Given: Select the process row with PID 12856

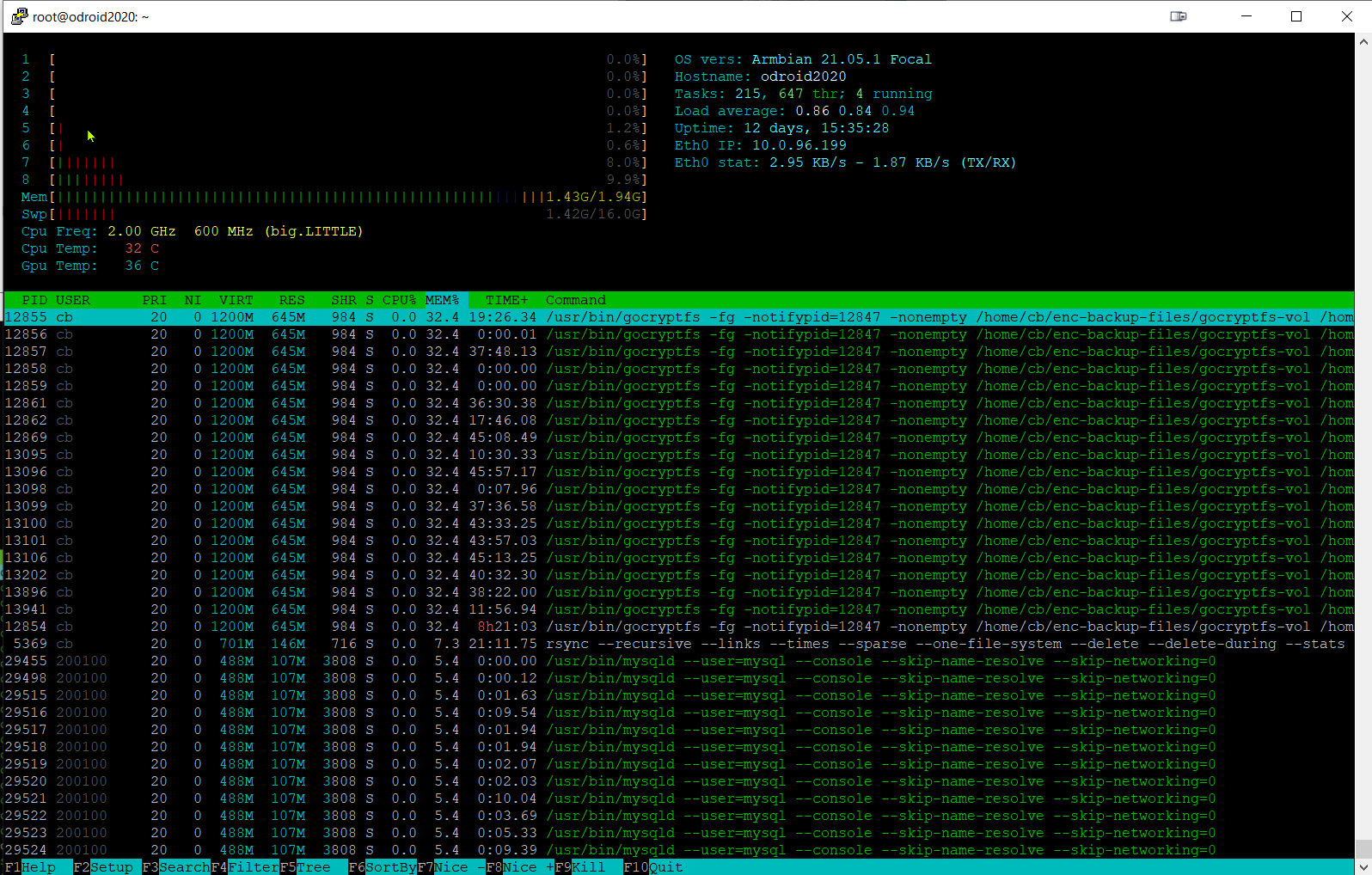Looking at the screenshot, I should coord(679,334).
